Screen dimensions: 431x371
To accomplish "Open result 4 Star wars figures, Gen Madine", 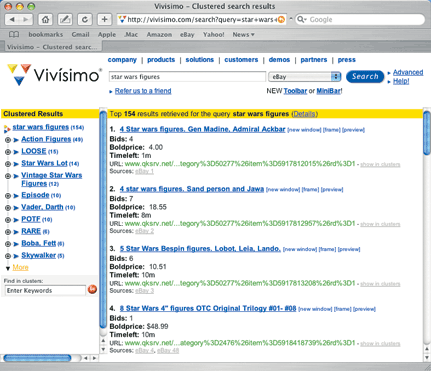I will [x=203, y=129].
